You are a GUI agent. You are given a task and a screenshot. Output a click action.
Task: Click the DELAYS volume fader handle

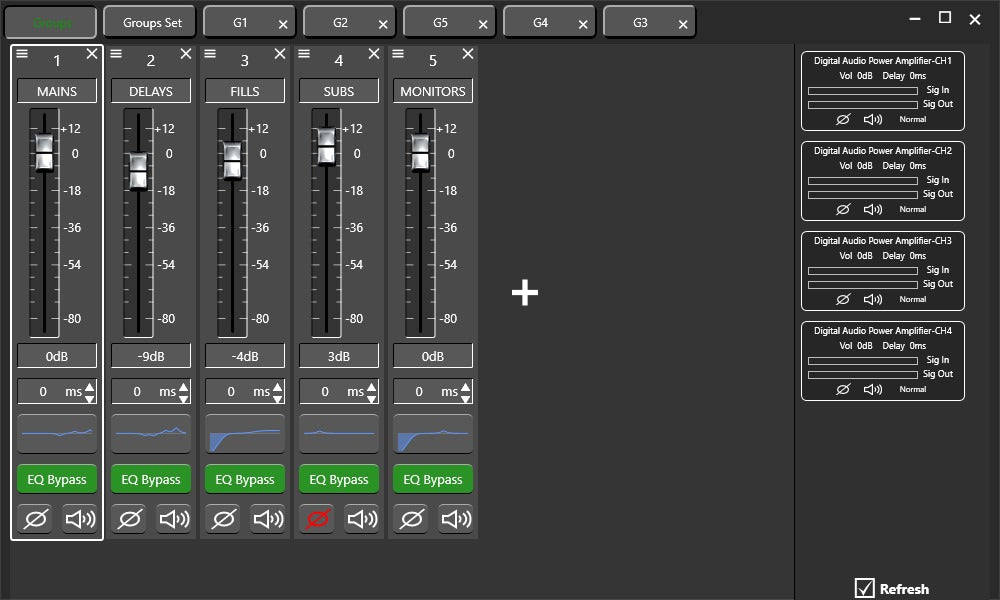click(x=138, y=170)
